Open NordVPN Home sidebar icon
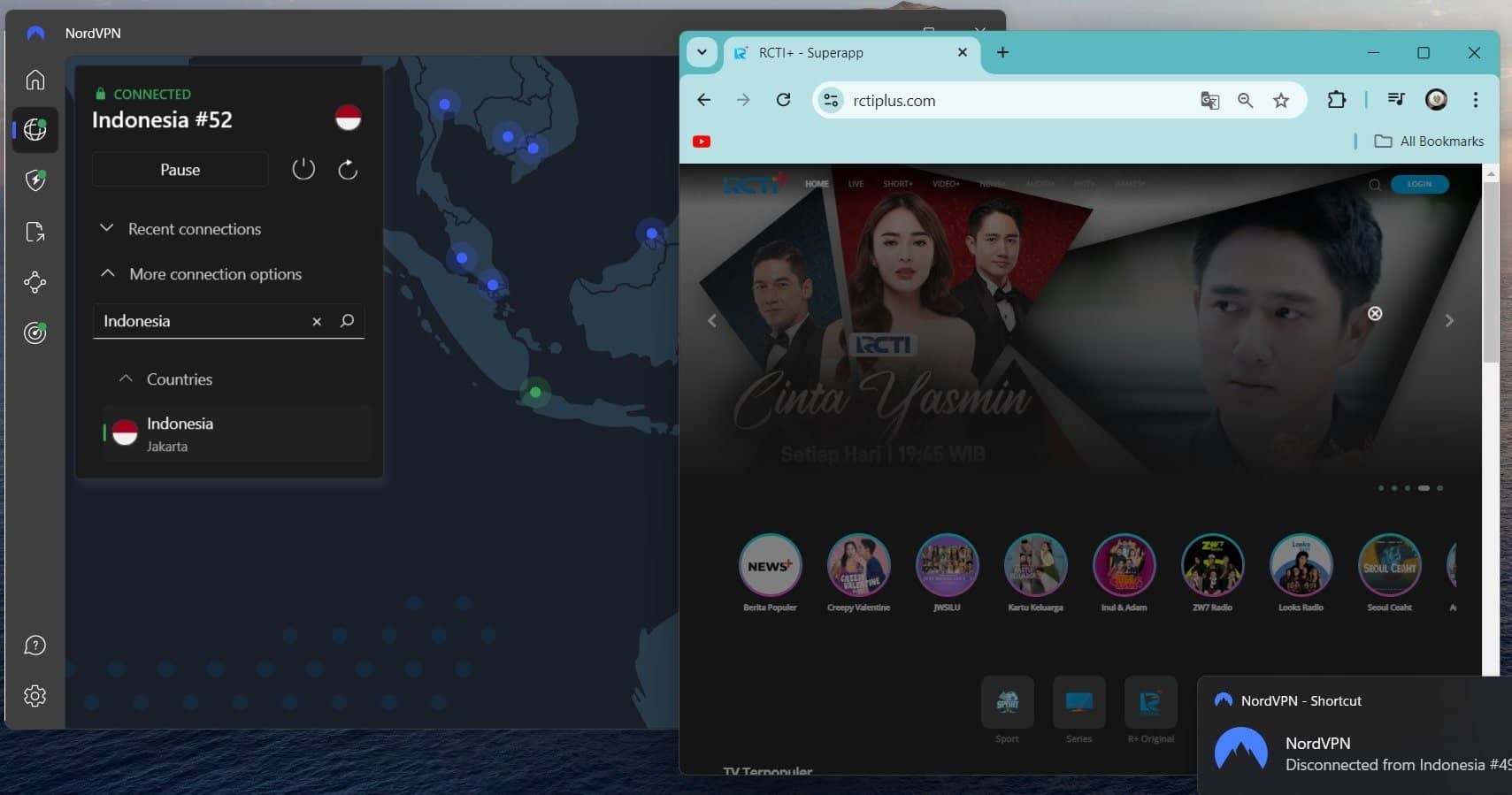The height and width of the screenshot is (795, 1512). [35, 80]
